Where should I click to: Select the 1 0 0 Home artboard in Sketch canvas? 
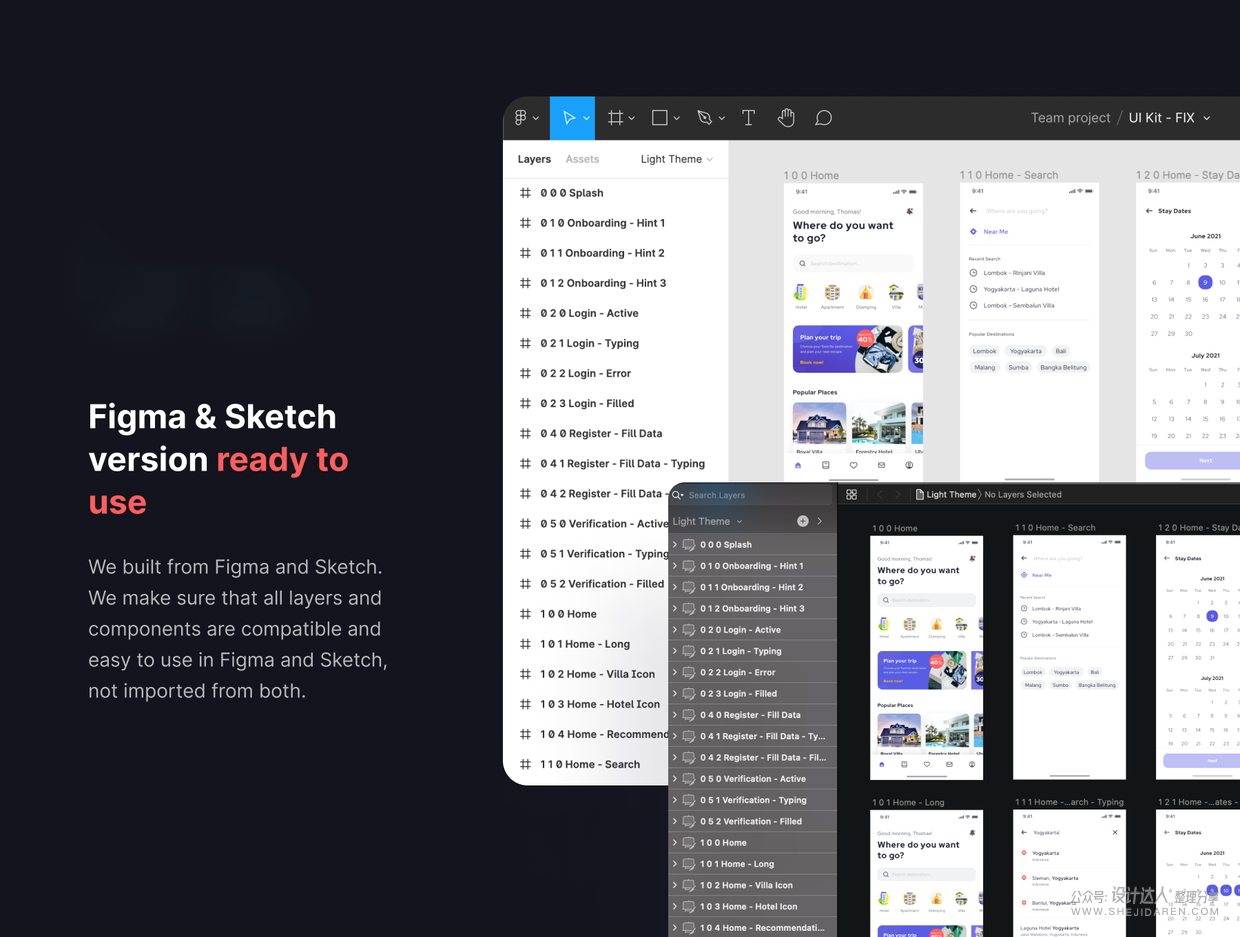coord(927,658)
